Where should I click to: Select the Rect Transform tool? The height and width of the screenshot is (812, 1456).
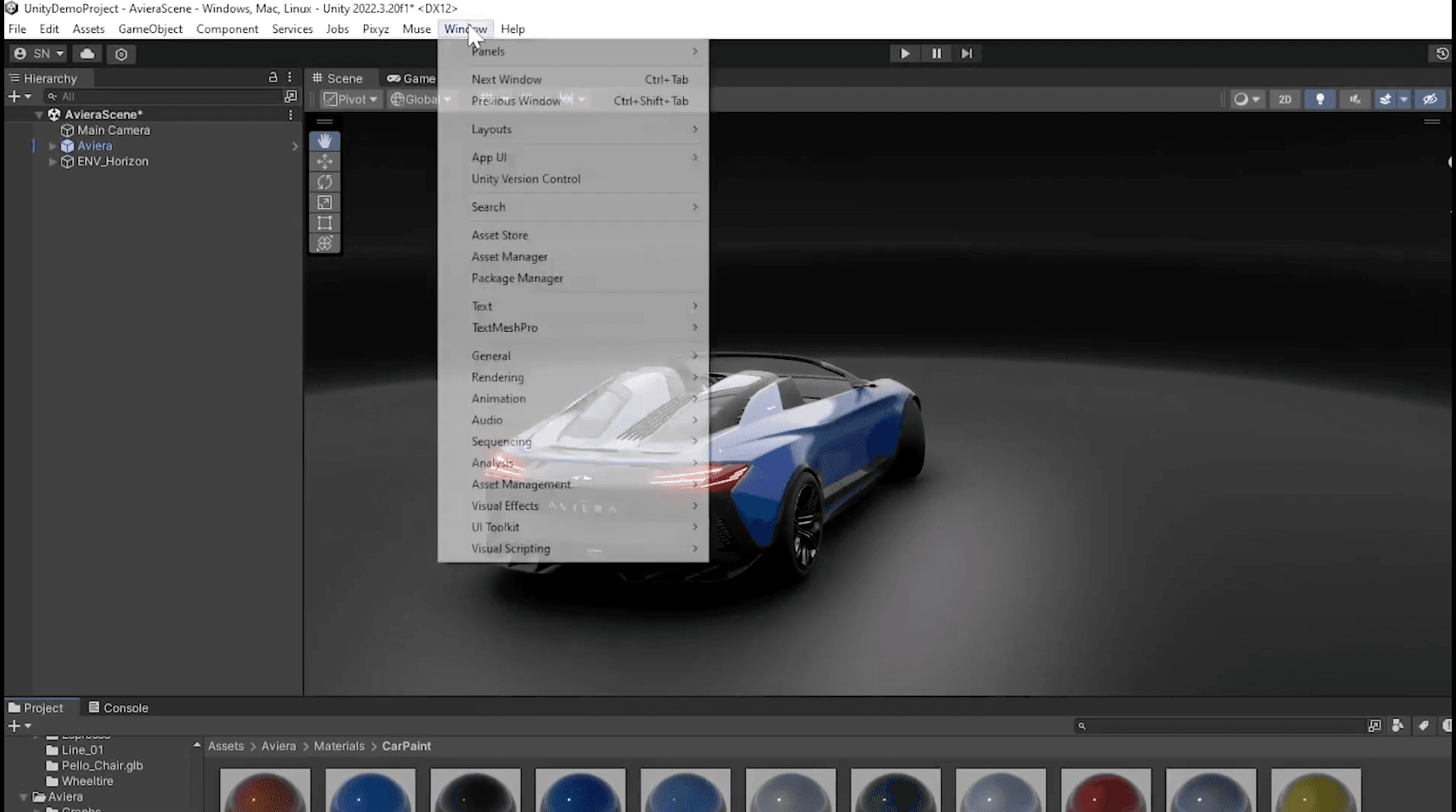coord(325,222)
